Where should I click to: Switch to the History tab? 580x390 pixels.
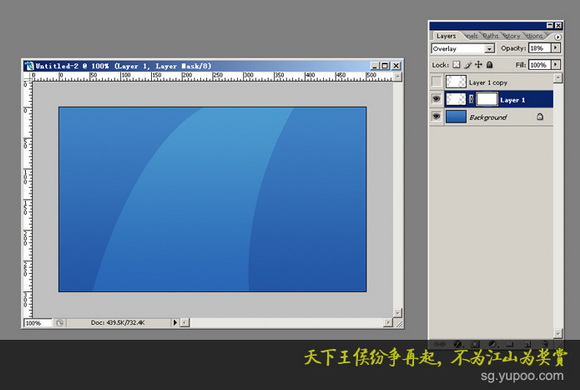[x=512, y=36]
